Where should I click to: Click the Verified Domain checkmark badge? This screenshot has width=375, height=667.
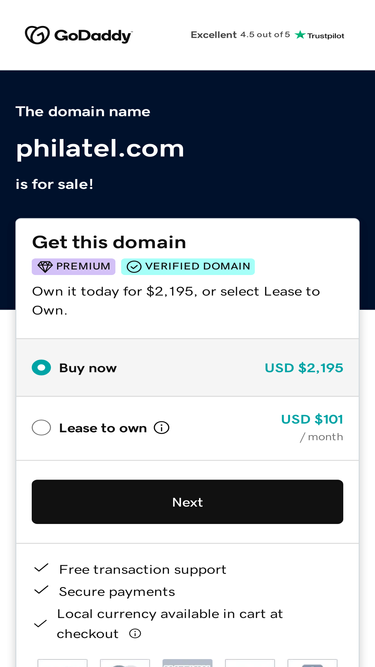coord(188,267)
